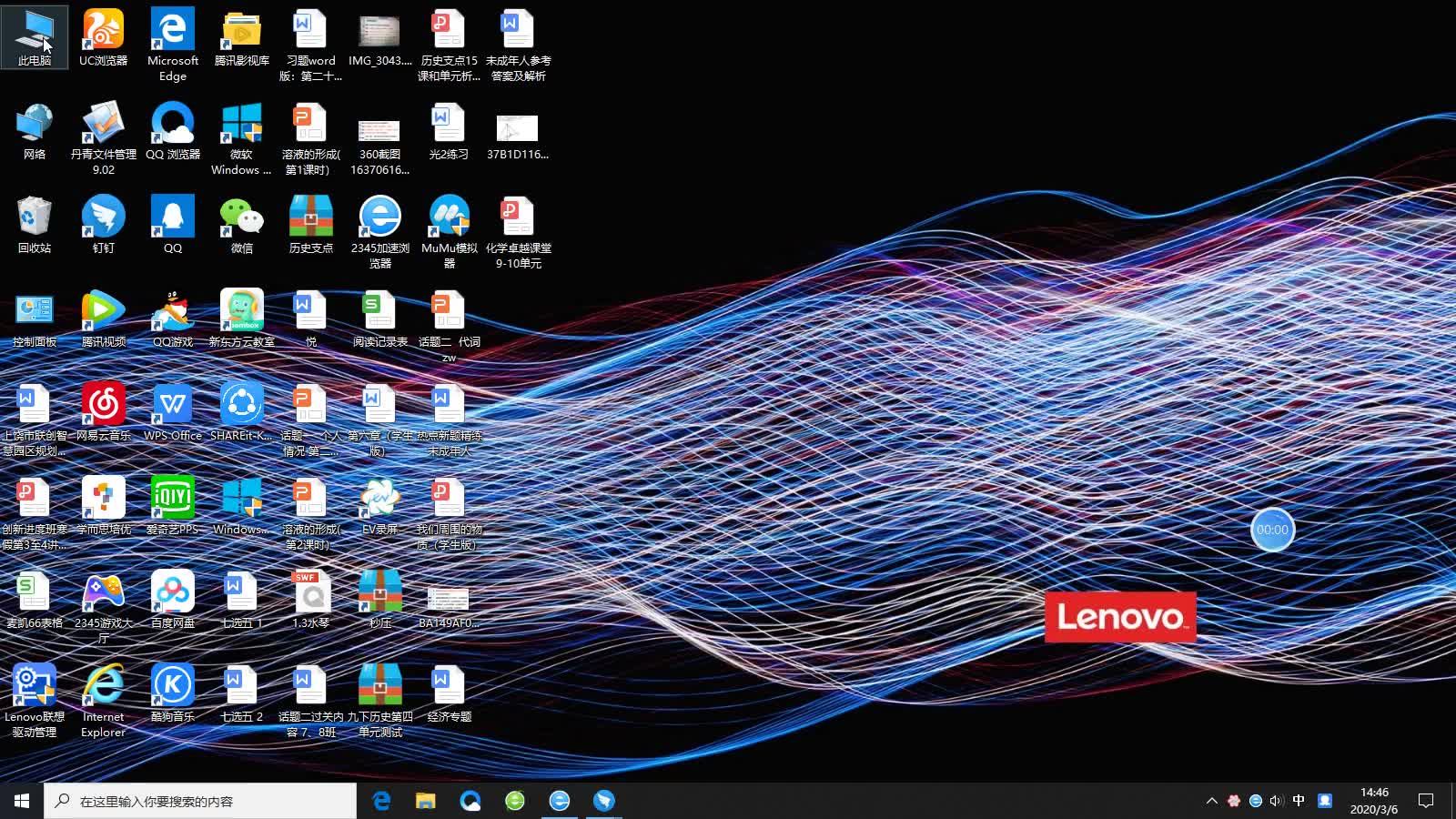Select the 网络 desktop icon
This screenshot has height=819, width=1456.
tap(35, 131)
